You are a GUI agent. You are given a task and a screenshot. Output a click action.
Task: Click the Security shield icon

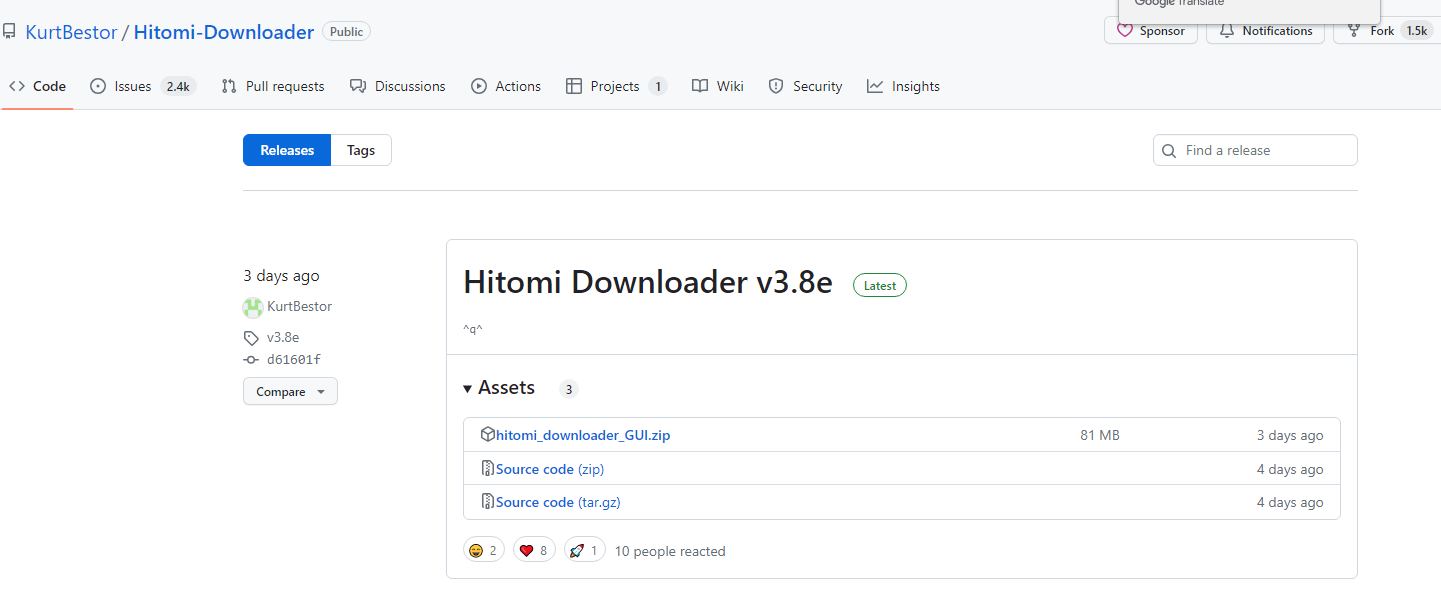[776, 86]
